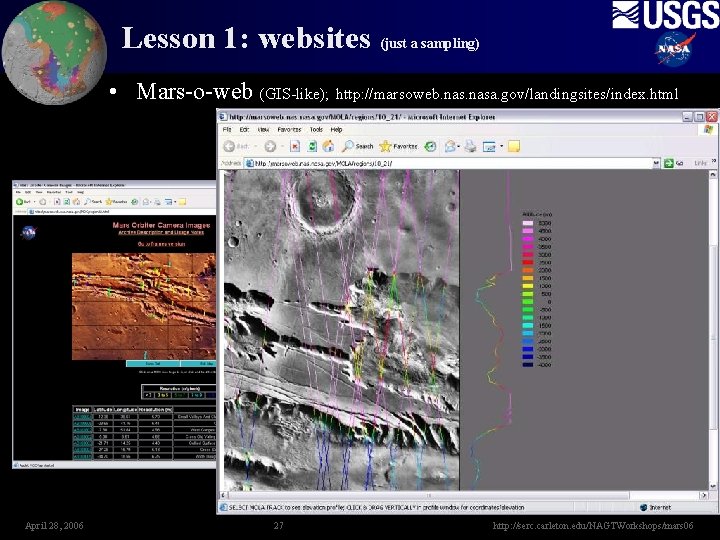720x540 pixels.
Task: Click Back button in Mars Orbiter Camera window
Action: tap(23, 202)
